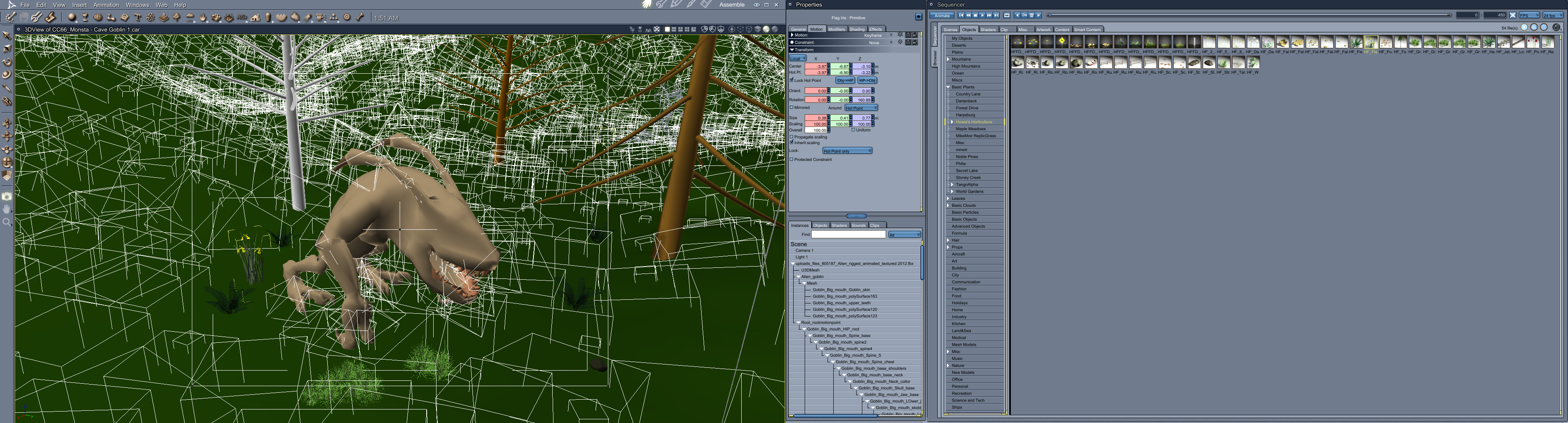Click the AGr toolbar icon
The height and width of the screenshot is (423, 1568).
242,18
